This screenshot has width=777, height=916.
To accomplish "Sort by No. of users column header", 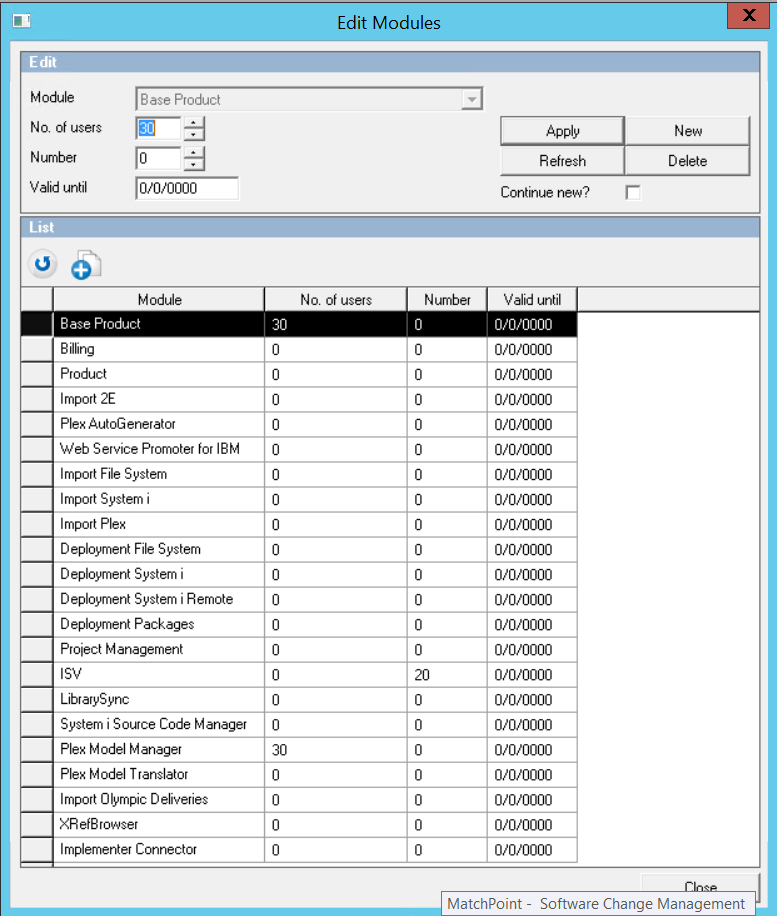I will (x=336, y=300).
